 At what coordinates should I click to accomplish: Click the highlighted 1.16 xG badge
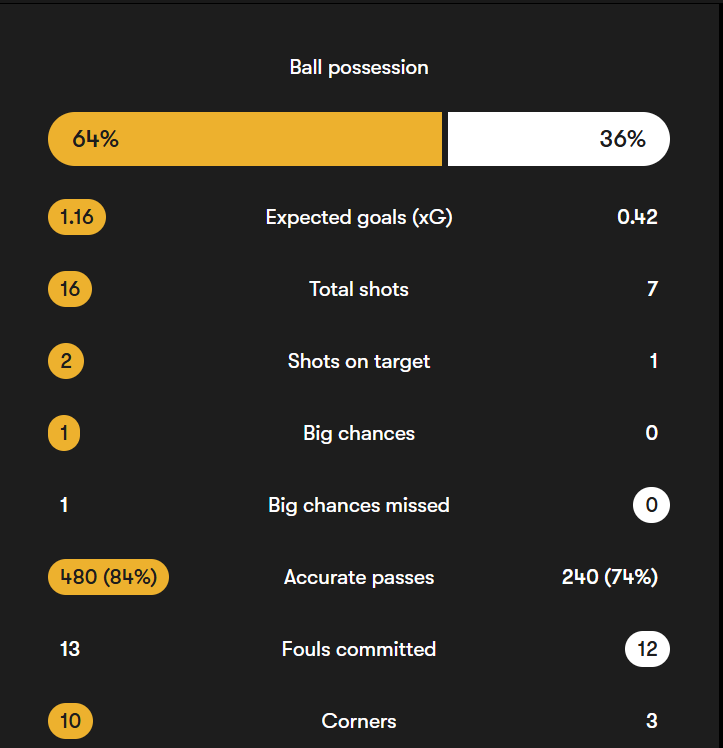(x=77, y=217)
